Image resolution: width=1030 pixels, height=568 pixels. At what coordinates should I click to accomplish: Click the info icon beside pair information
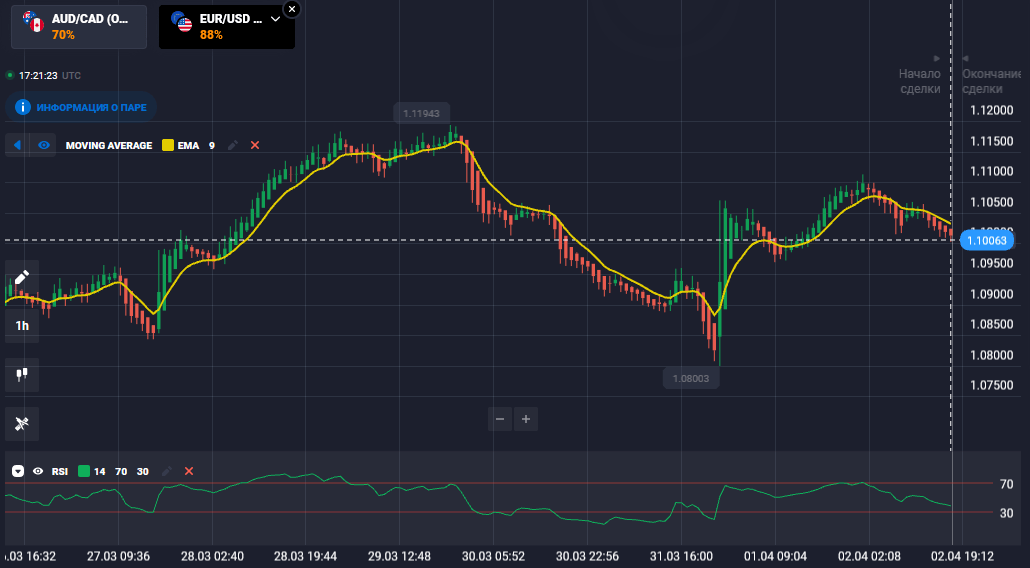click(x=23, y=106)
